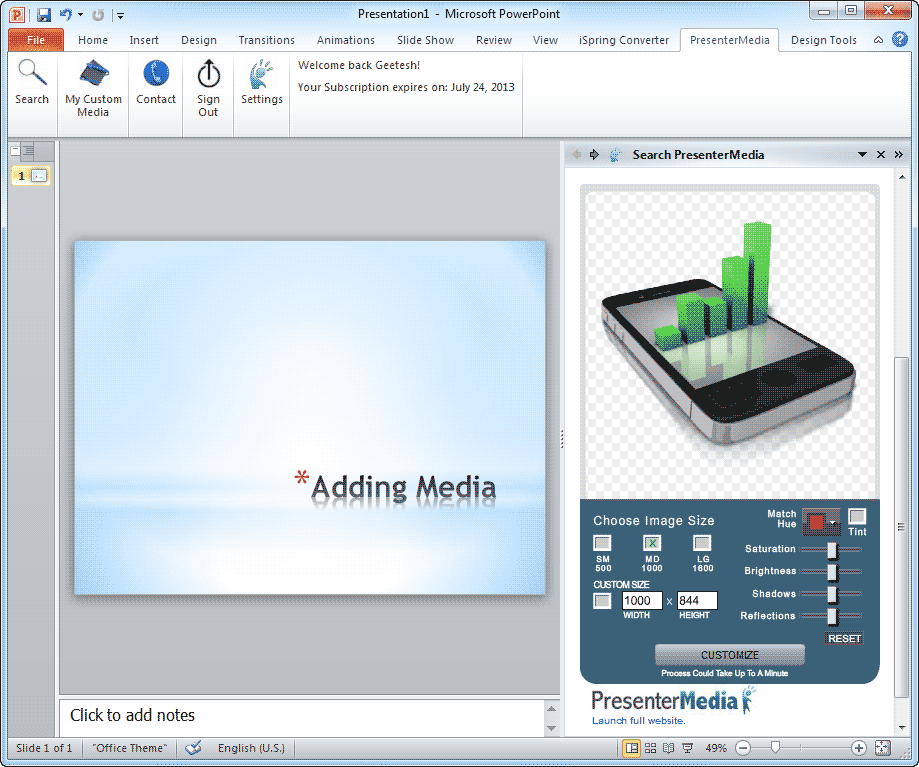This screenshot has height=767, width=919.
Task: Switch to Outline tab in slides pane
Action: tap(27, 151)
